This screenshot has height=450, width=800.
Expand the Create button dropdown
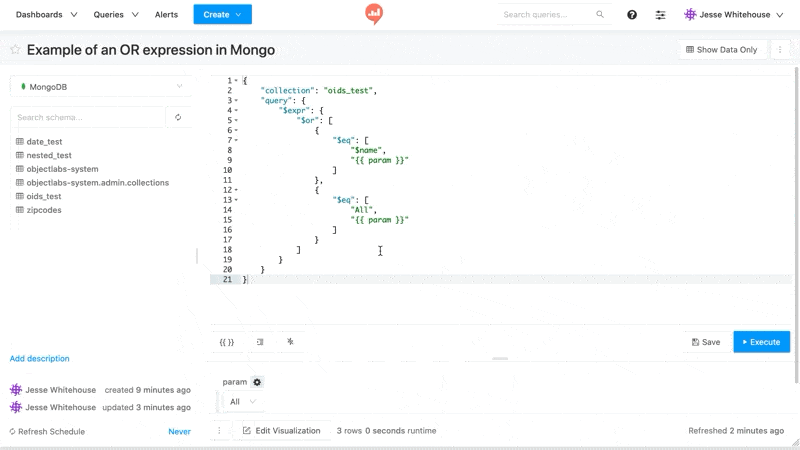pos(239,14)
